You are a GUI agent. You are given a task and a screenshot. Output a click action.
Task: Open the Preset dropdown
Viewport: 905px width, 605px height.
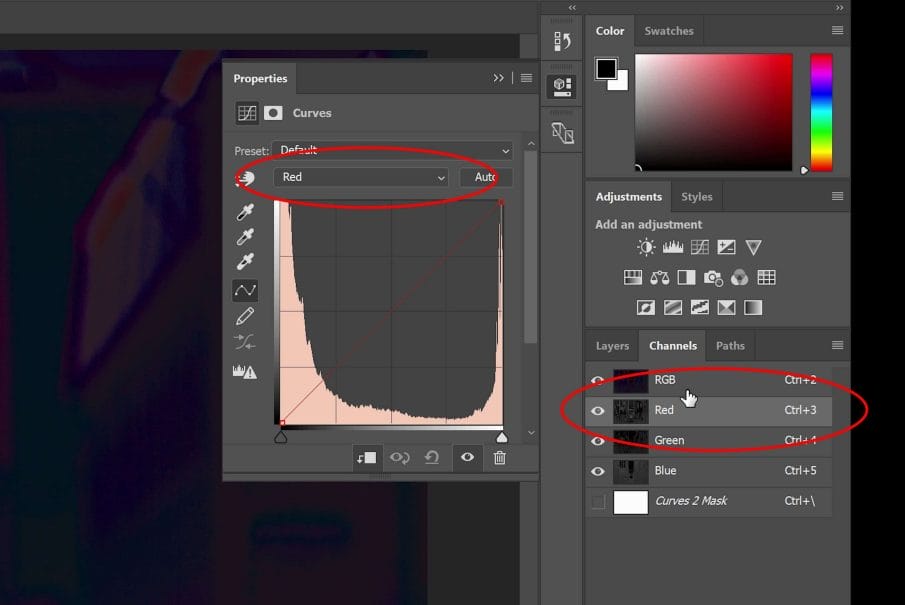click(392, 150)
